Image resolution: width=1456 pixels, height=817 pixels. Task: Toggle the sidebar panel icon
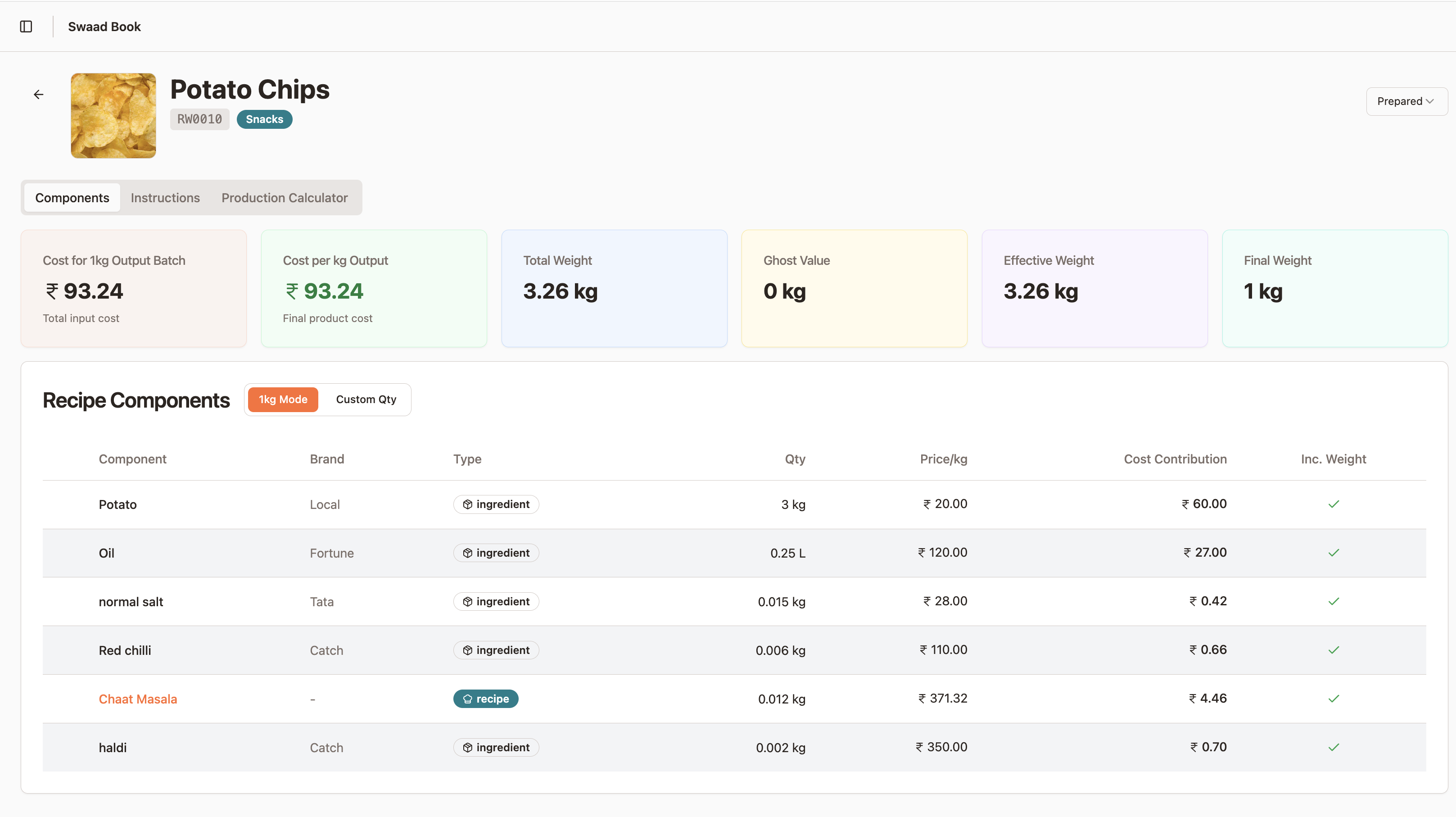(x=26, y=27)
